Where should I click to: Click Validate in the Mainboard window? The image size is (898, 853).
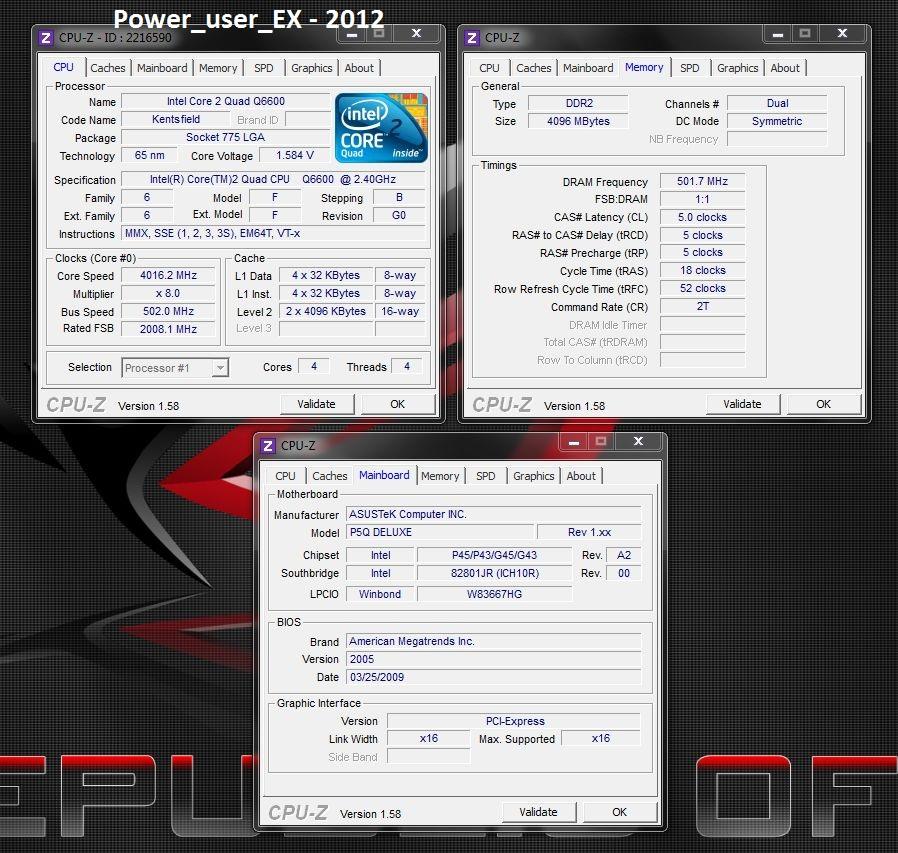click(x=538, y=812)
